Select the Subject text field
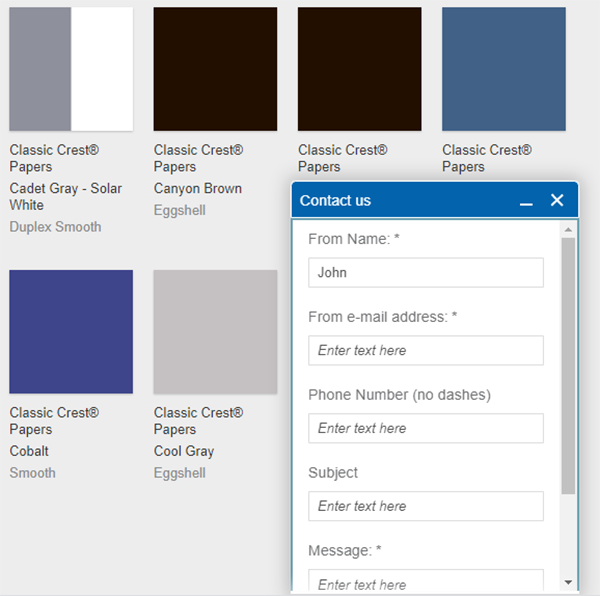 [425, 506]
